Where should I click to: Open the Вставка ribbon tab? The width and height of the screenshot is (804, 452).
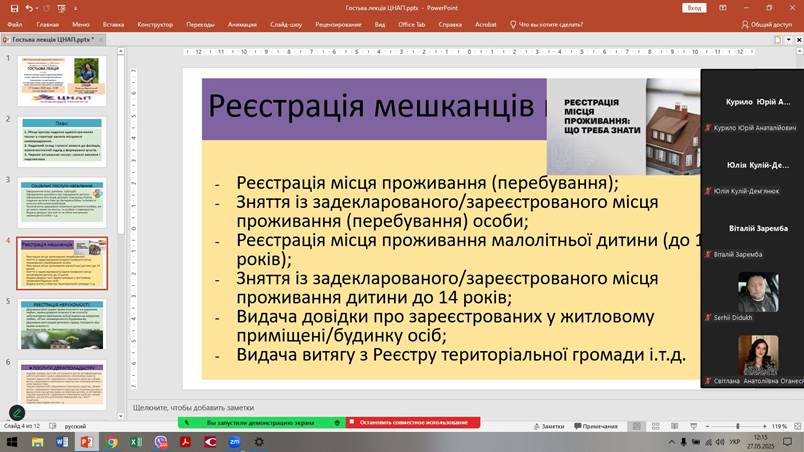[113, 23]
